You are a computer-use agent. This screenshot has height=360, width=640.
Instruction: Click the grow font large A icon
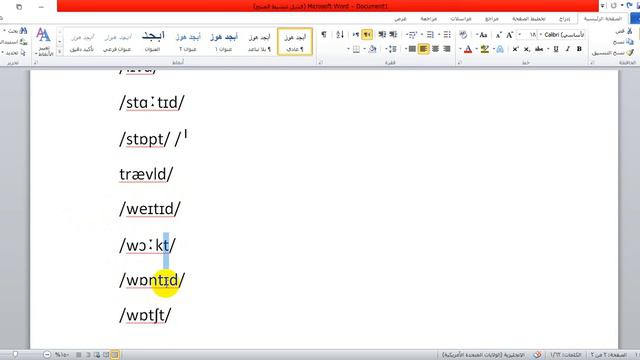pos(509,35)
